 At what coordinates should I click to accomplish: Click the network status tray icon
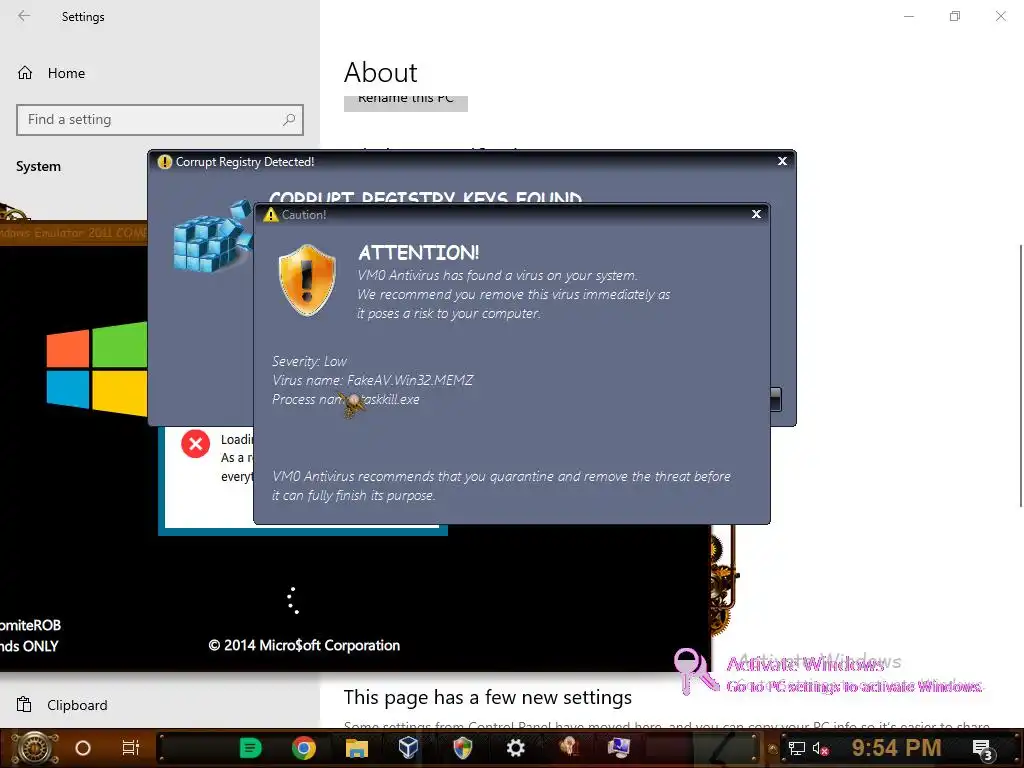click(x=797, y=749)
